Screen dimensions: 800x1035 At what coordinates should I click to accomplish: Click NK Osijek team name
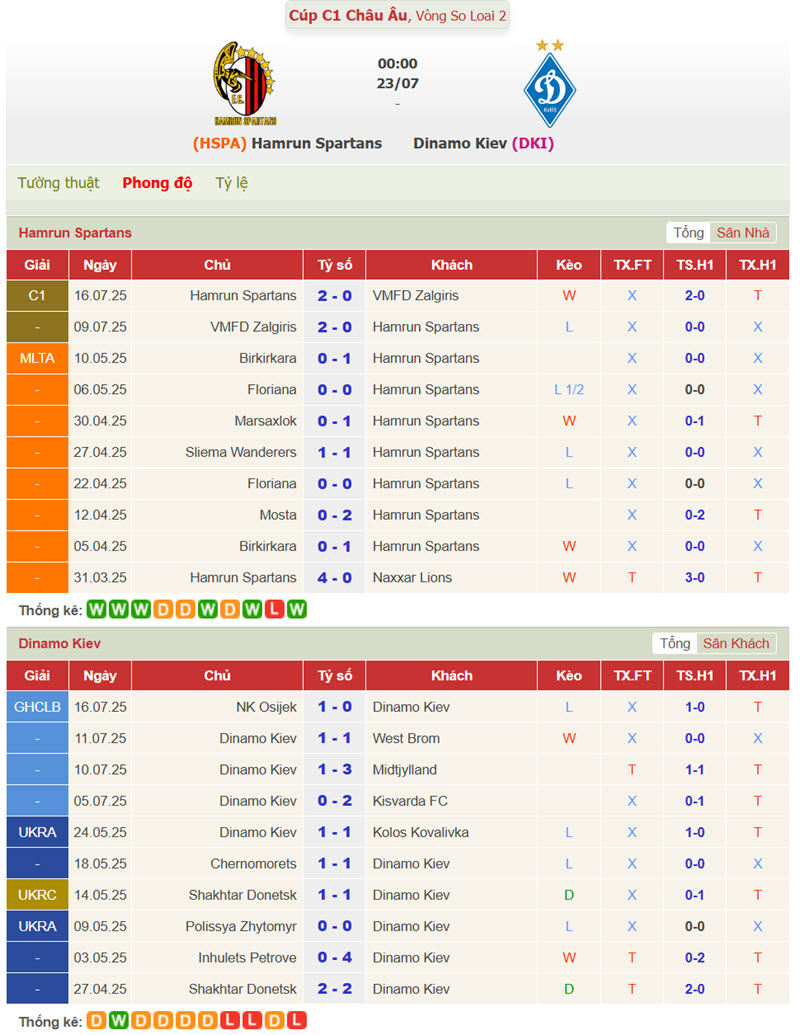tap(266, 707)
